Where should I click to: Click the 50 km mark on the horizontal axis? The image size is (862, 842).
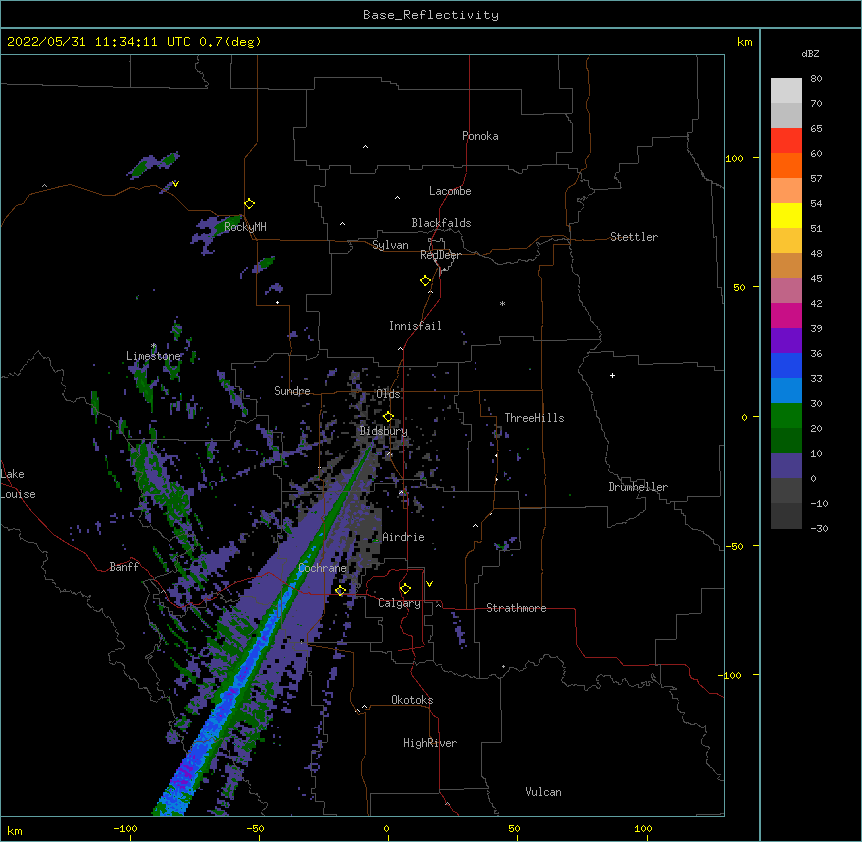pos(514,828)
